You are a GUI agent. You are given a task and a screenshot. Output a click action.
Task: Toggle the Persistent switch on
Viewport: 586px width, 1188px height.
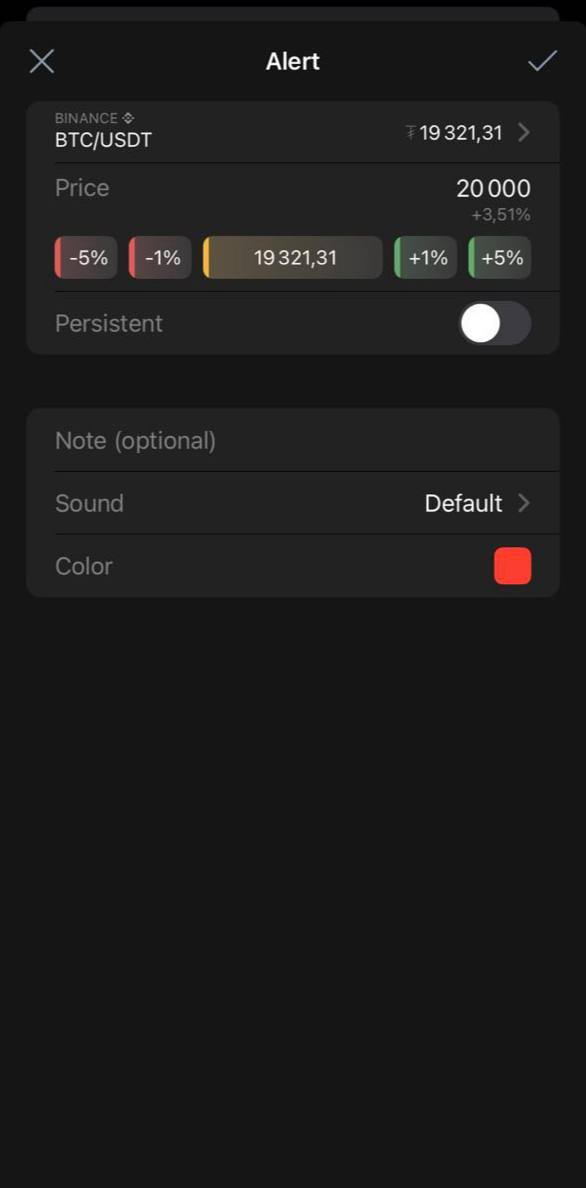(495, 324)
